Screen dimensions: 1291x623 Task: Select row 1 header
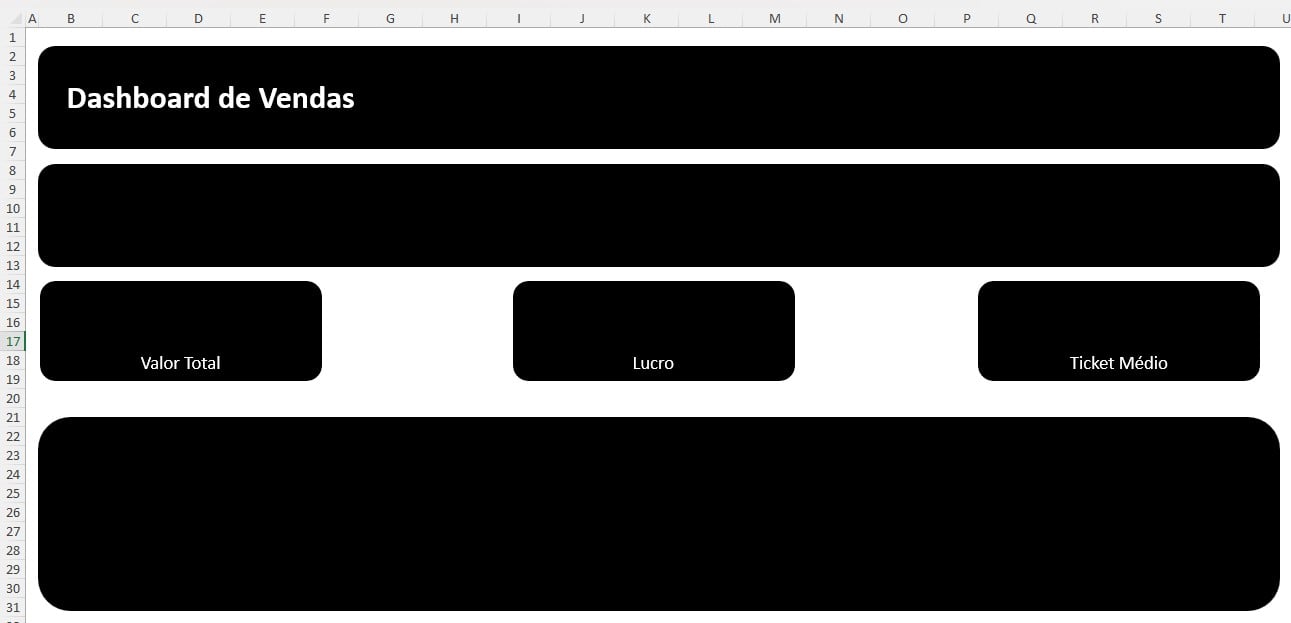click(x=12, y=37)
